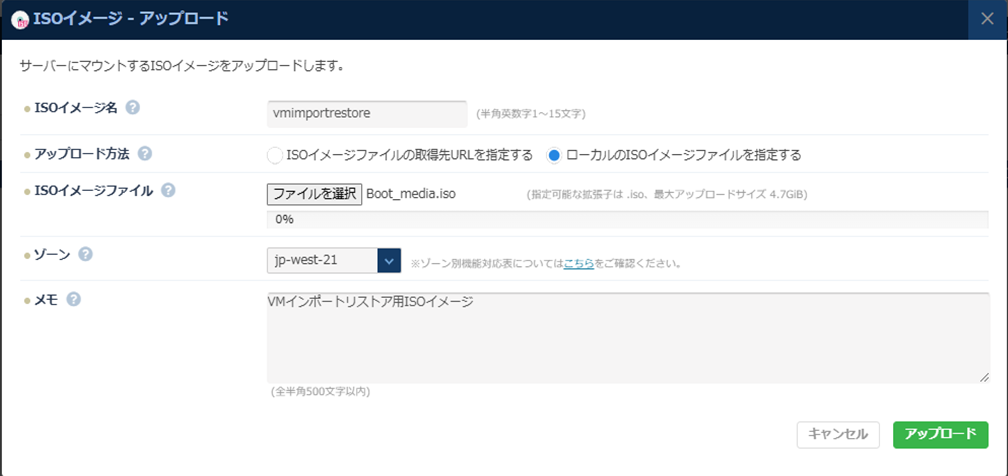Show help for the ゾーン field
Viewport: 1008px width, 476px height.
86,254
